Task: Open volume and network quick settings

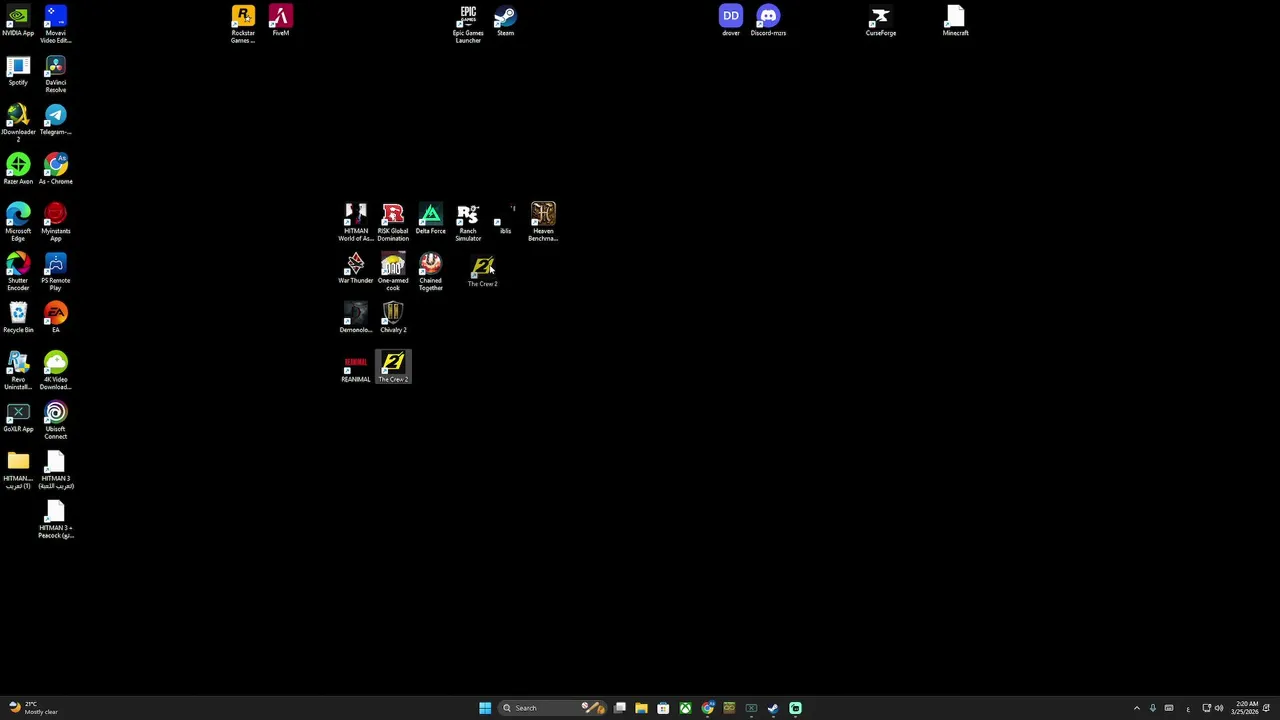Action: 1213,708
